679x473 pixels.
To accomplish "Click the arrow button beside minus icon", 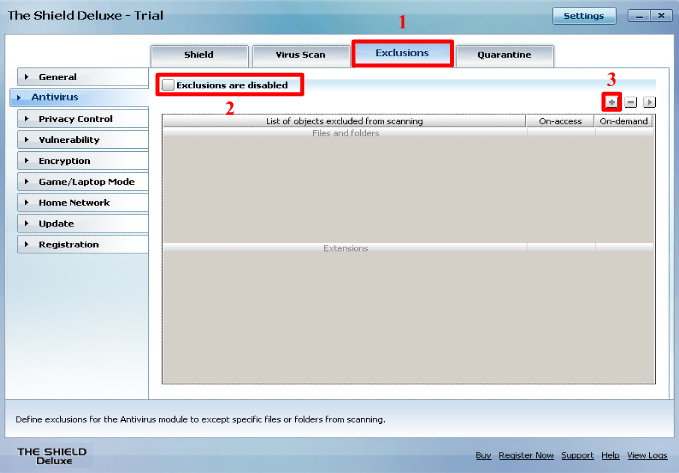I will coord(649,102).
